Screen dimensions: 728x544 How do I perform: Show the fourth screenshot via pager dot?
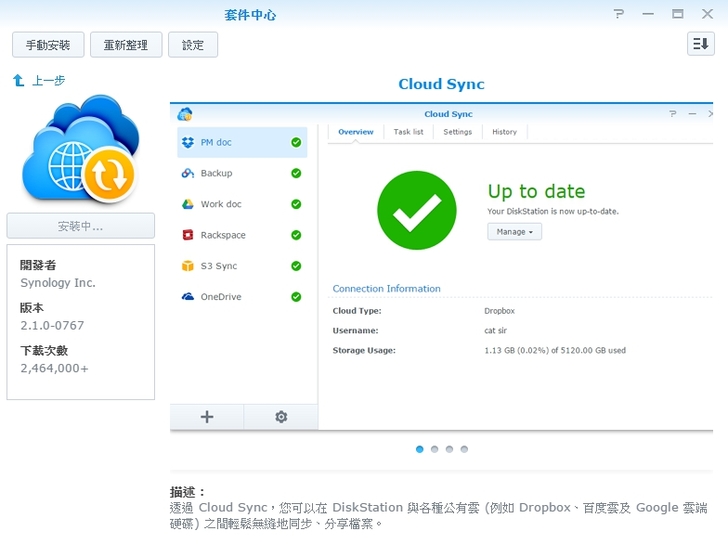coord(464,449)
